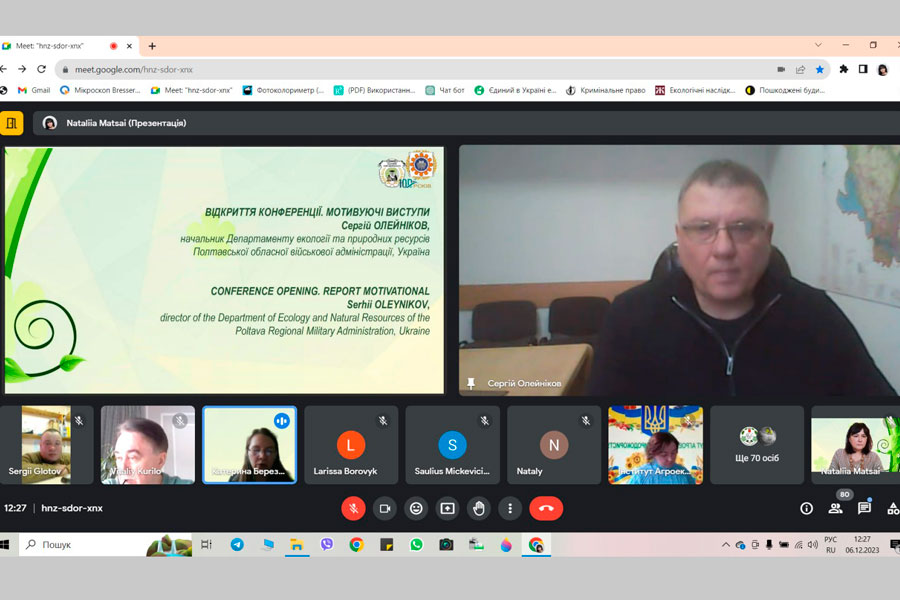Expand the tab search chevron
Image resolution: width=900 pixels, height=600 pixels.
click(x=818, y=45)
